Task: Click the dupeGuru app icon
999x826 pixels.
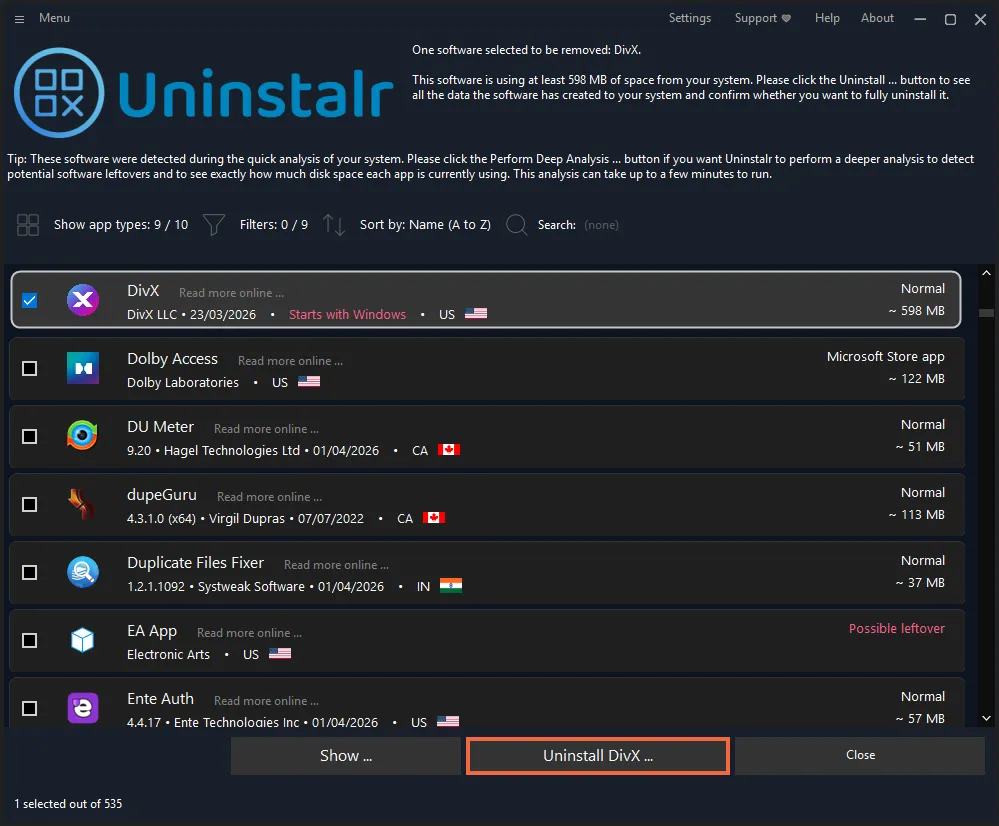Action: click(83, 504)
